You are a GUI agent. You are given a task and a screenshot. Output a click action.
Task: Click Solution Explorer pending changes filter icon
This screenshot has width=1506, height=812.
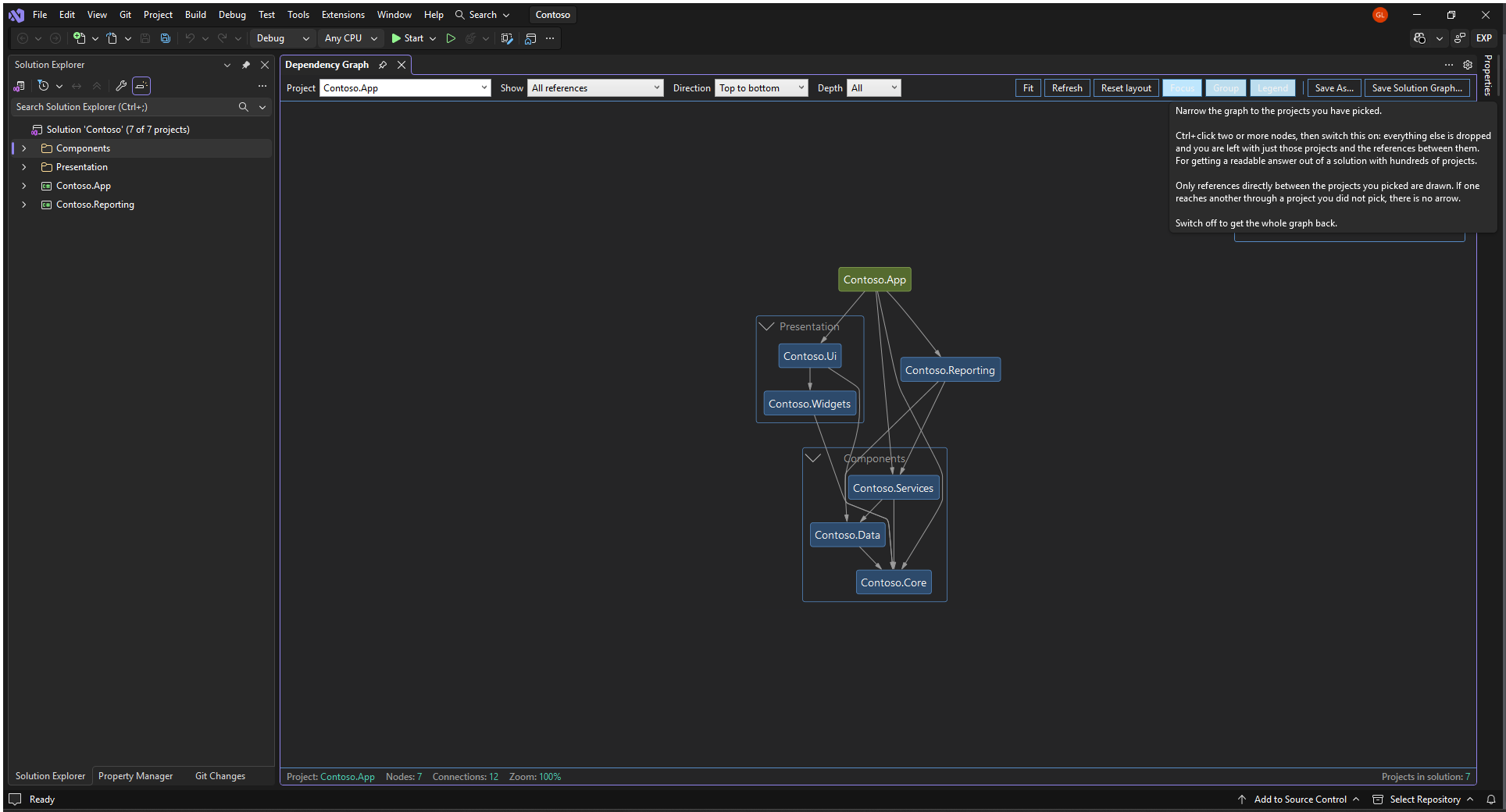pos(44,86)
